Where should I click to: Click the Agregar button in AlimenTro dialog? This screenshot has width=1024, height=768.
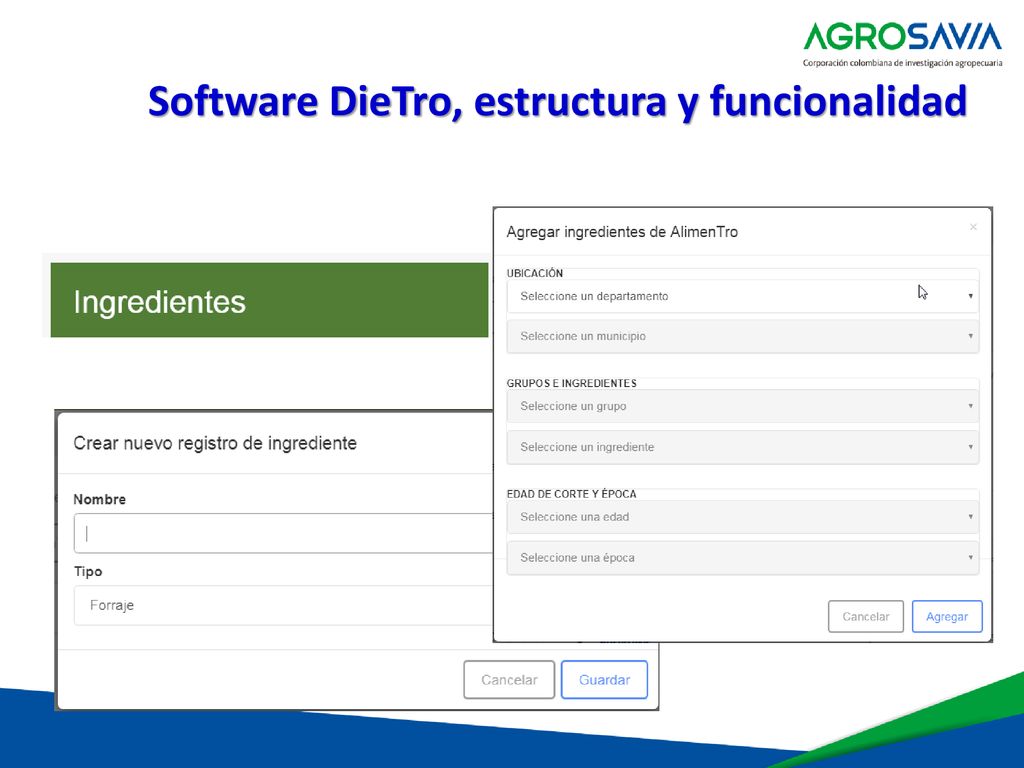tap(947, 616)
